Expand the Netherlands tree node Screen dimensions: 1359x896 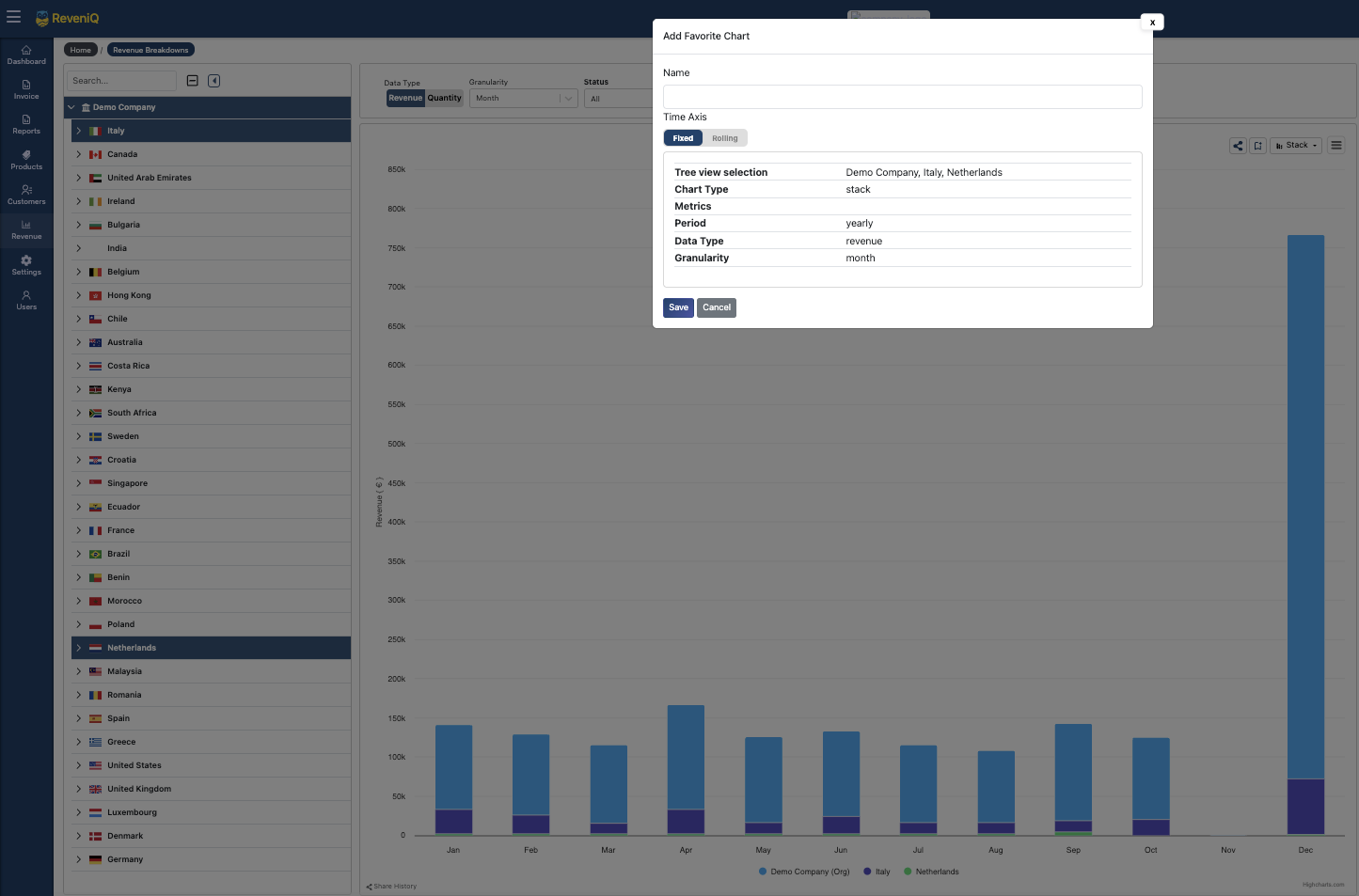point(79,648)
